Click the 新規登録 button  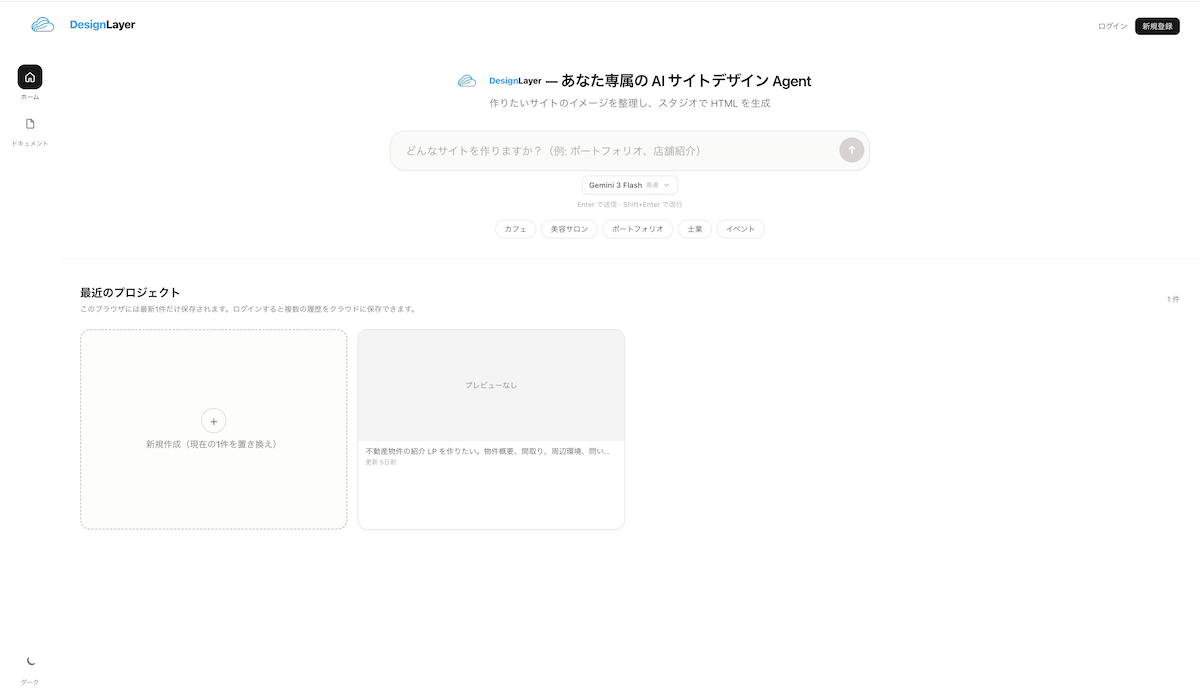[1157, 26]
